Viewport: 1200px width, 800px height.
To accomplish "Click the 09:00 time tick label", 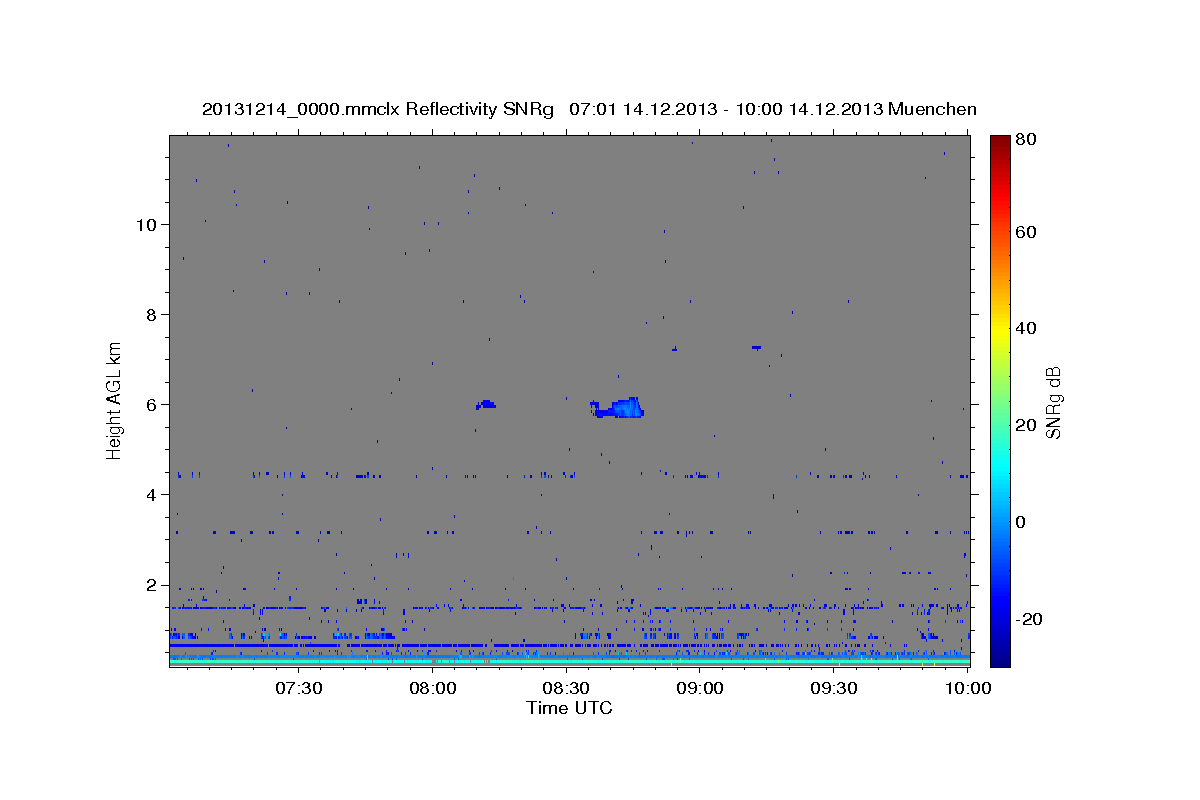I will coord(700,689).
